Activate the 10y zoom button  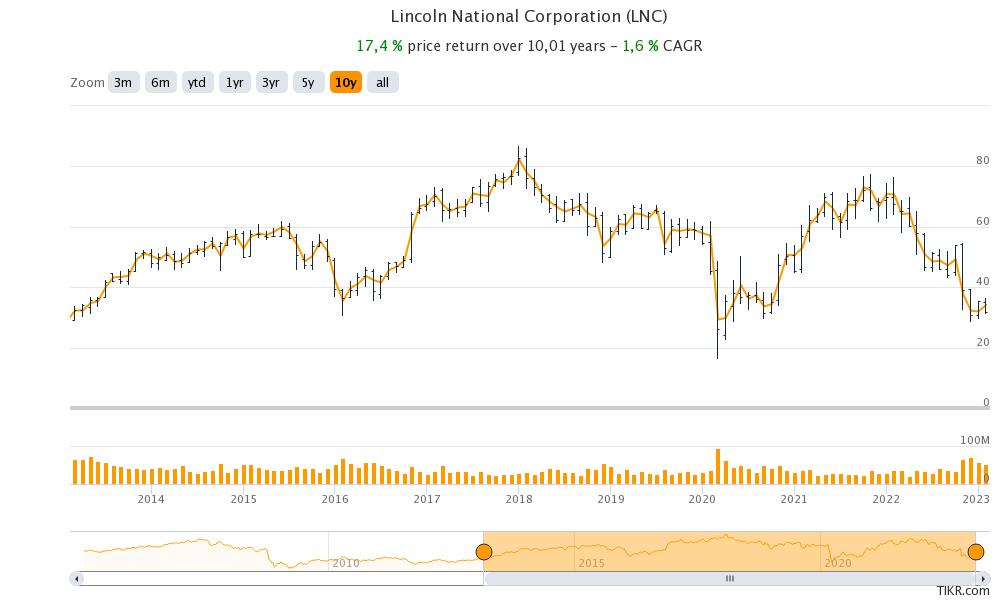point(346,82)
